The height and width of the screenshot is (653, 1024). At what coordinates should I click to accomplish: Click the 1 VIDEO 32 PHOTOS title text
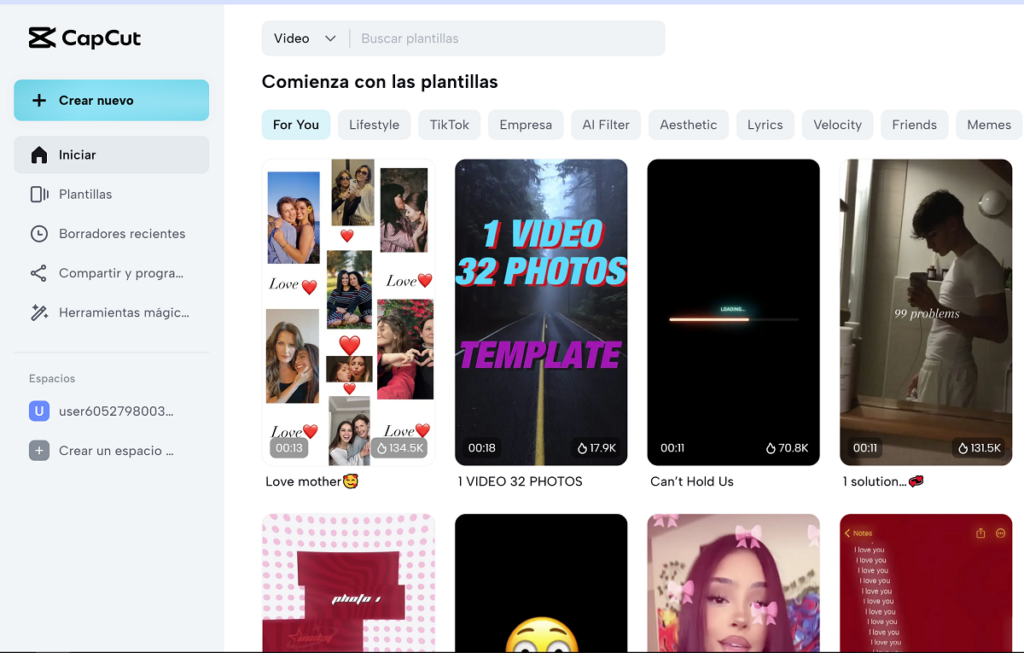(x=520, y=481)
